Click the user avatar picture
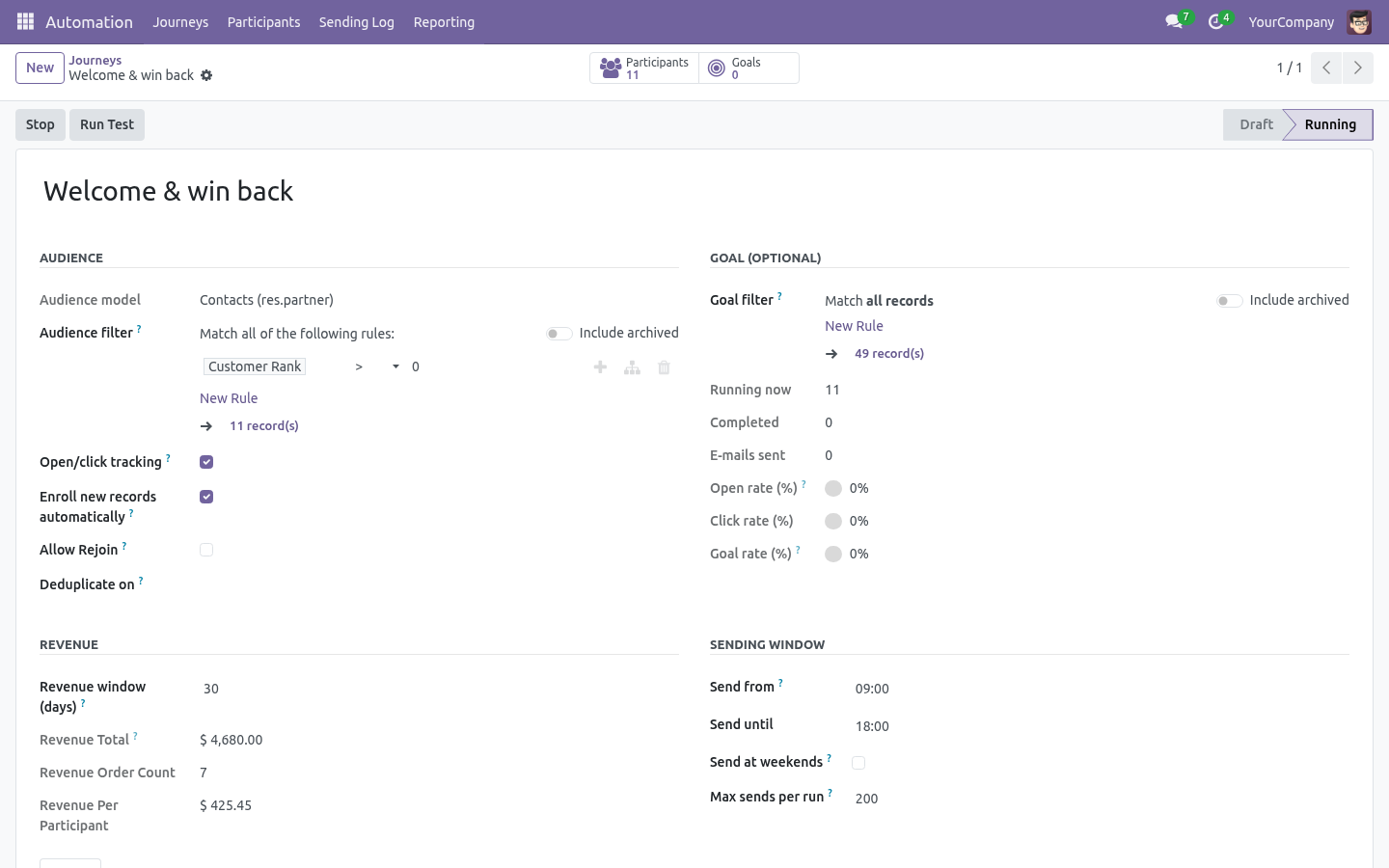Screen dimensions: 1389x868 (x=1359, y=21)
